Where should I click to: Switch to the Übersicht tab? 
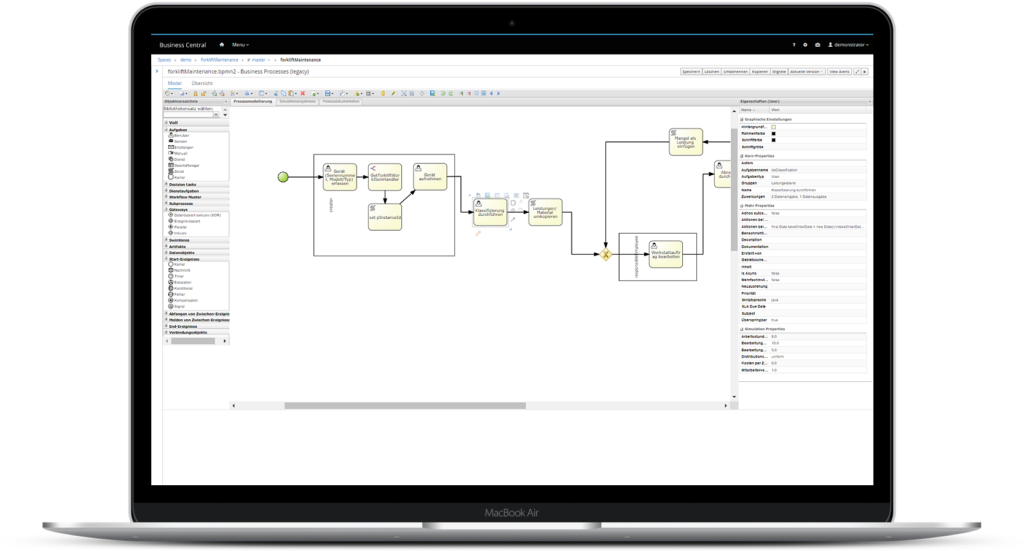click(x=203, y=83)
